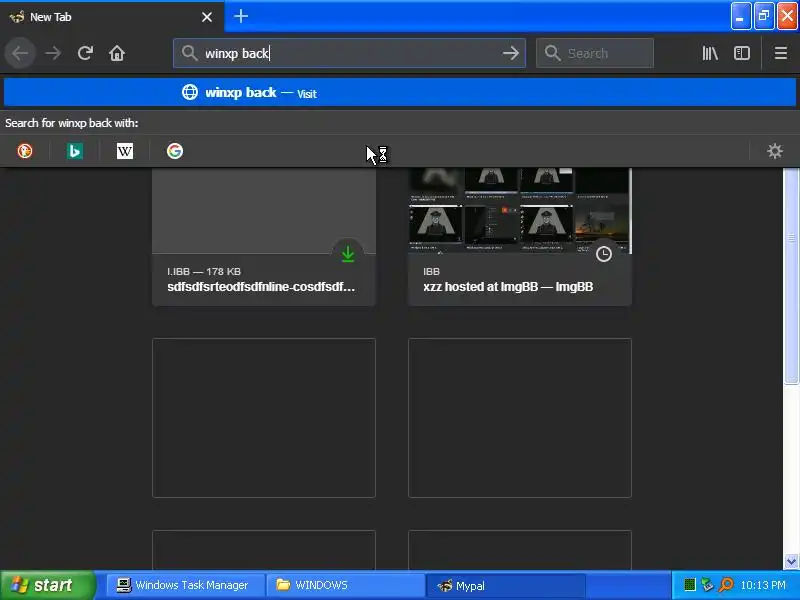The height and width of the screenshot is (600, 800).
Task: Click the magnifier icon in address bar
Action: coord(190,53)
